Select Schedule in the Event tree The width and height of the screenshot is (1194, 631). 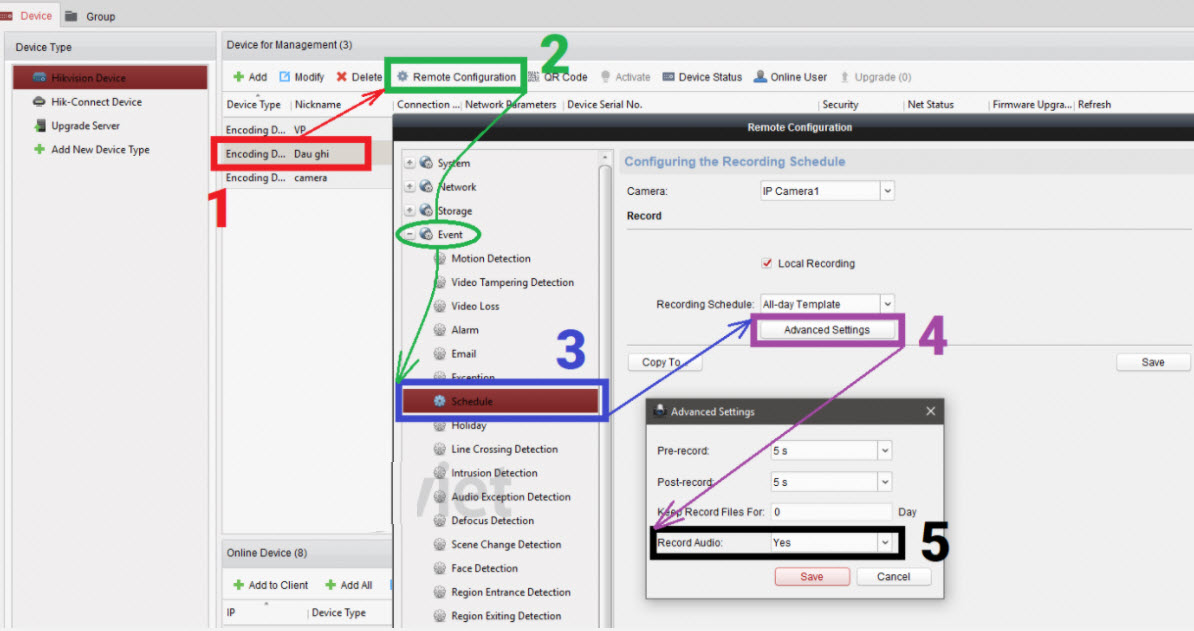pyautogui.click(x=472, y=402)
